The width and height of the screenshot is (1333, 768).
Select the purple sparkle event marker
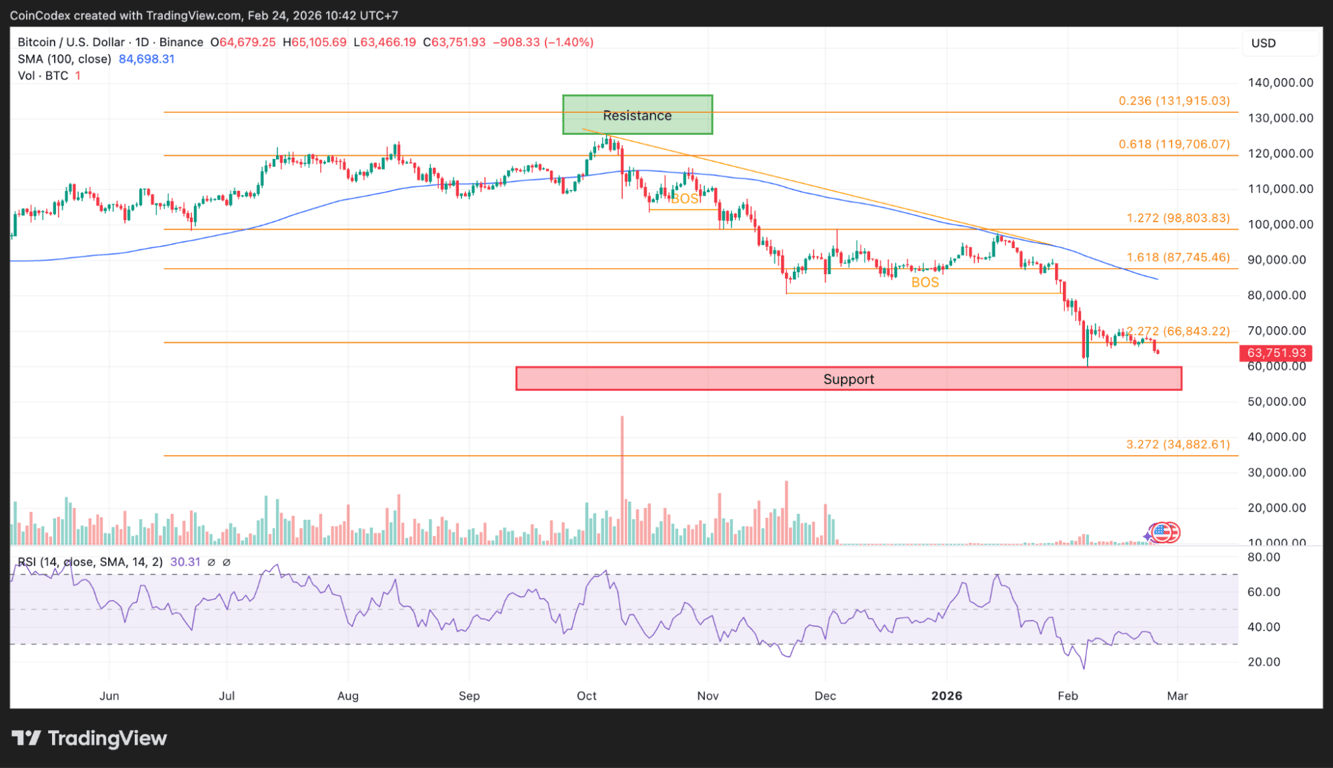1147,536
